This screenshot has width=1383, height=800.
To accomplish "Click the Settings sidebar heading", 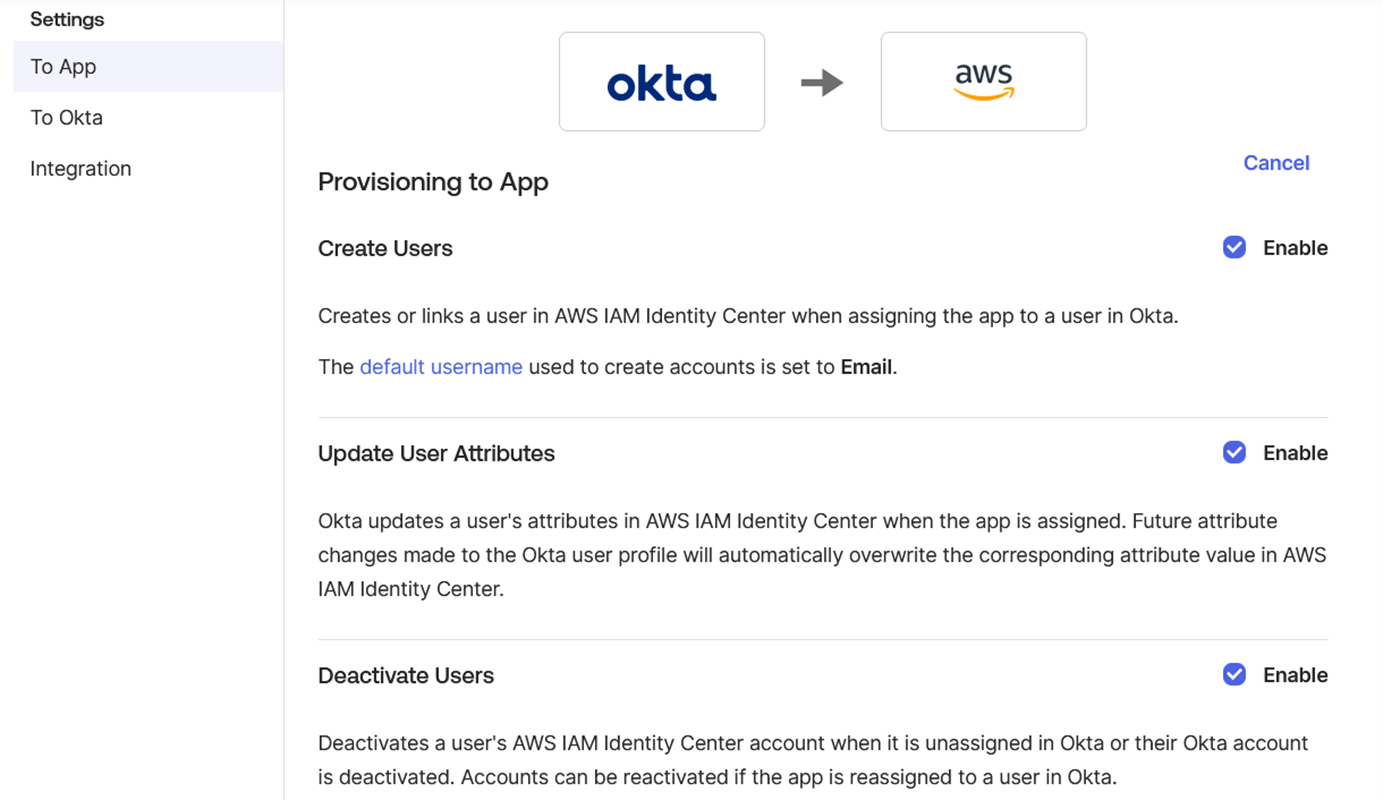I will [67, 19].
